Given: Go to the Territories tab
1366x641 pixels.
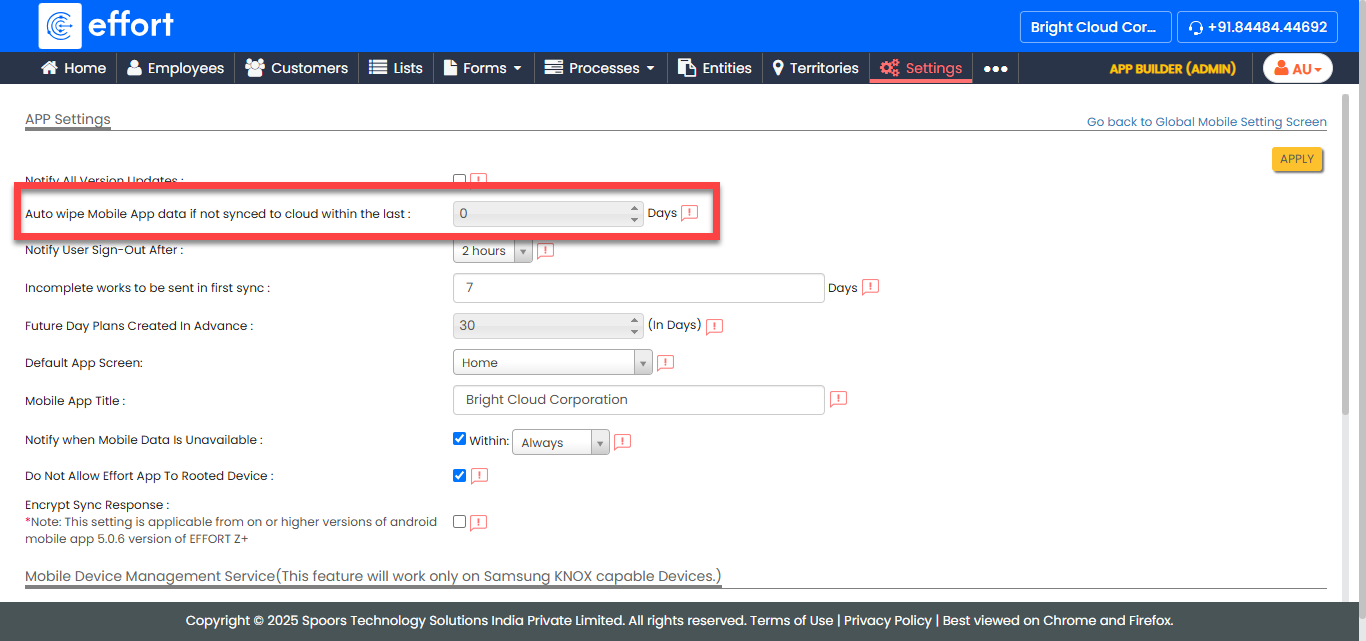Looking at the screenshot, I should pos(815,68).
